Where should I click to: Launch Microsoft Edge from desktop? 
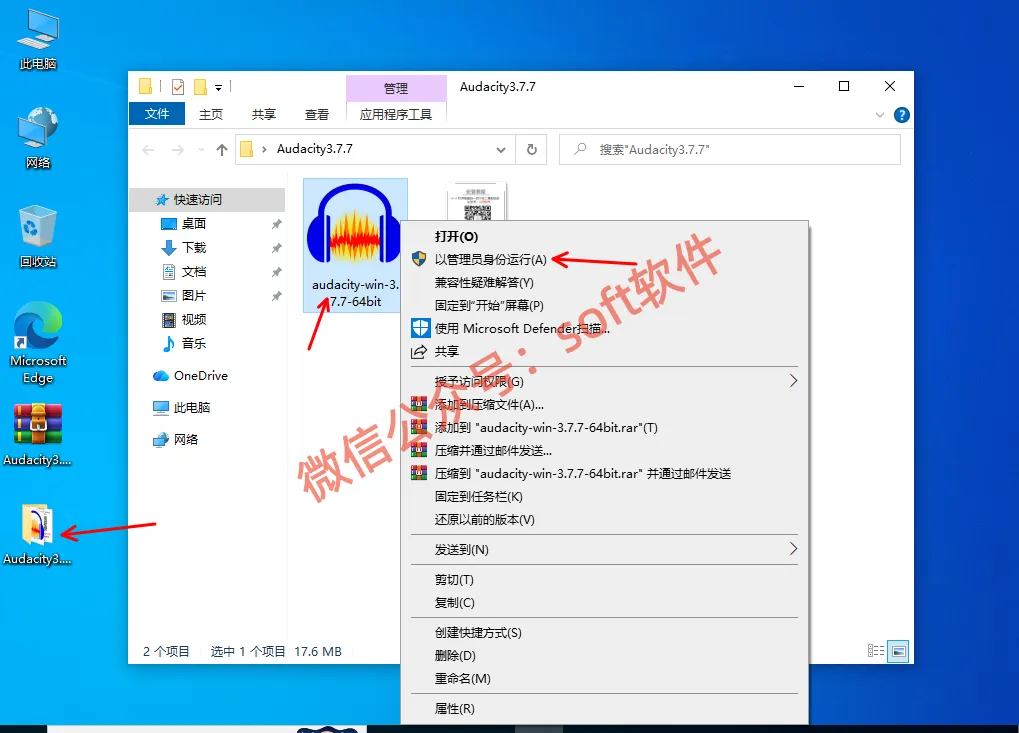38,342
